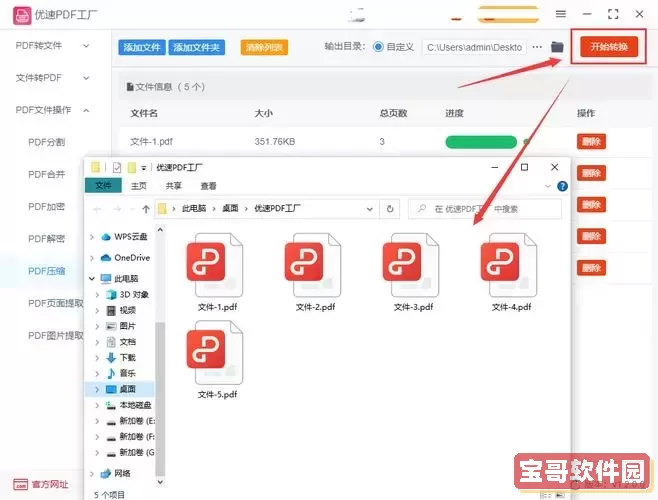658x500 pixels.
Task: Click the orange 清除列表 button
Action: point(264,47)
